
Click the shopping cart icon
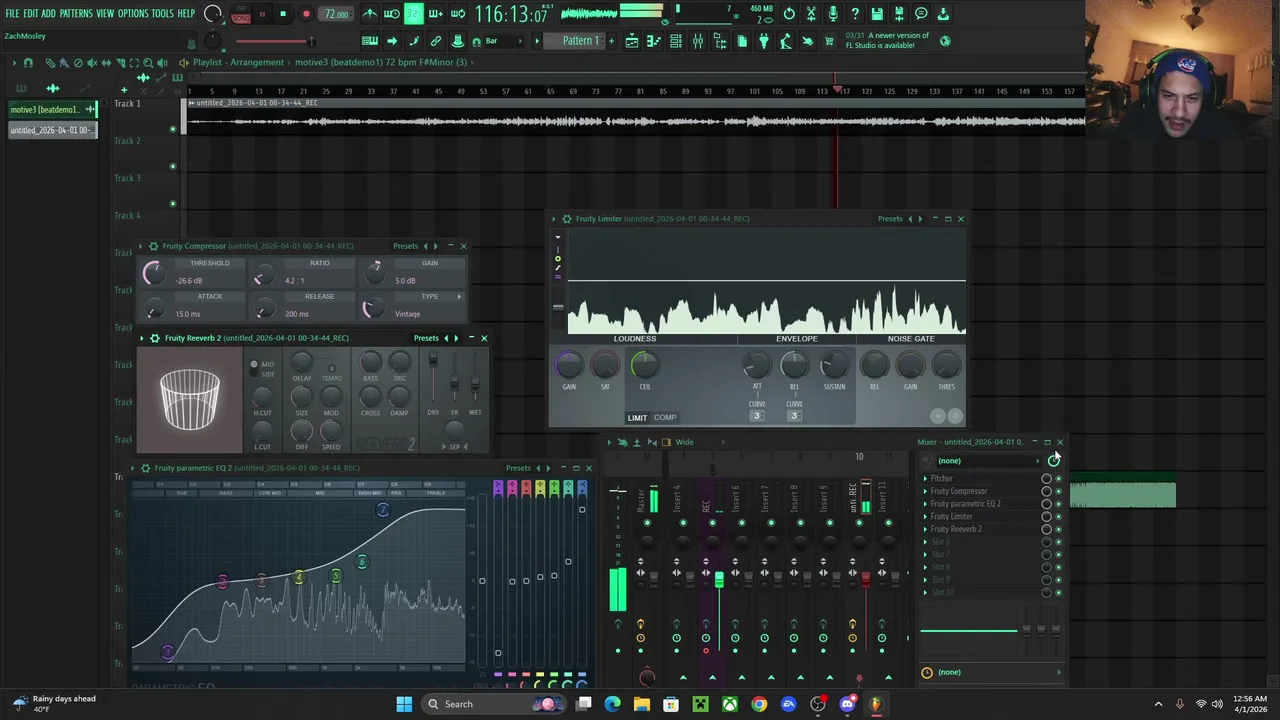tap(829, 41)
